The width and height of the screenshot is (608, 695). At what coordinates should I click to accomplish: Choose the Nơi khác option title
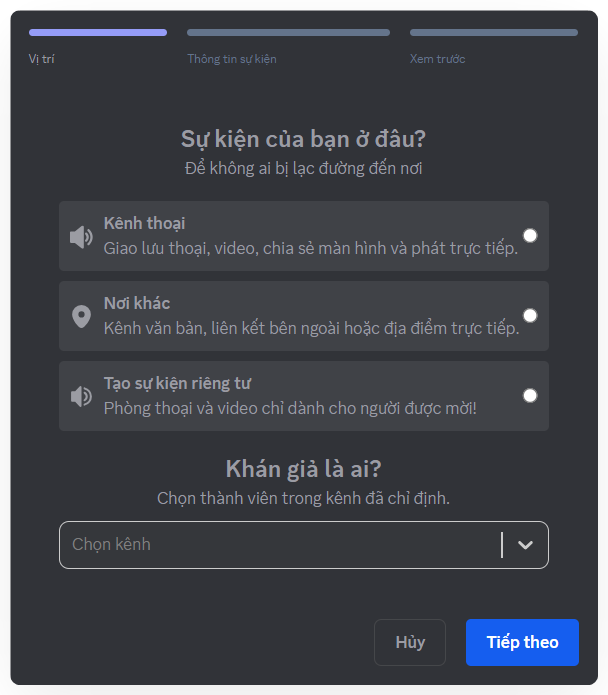137,303
